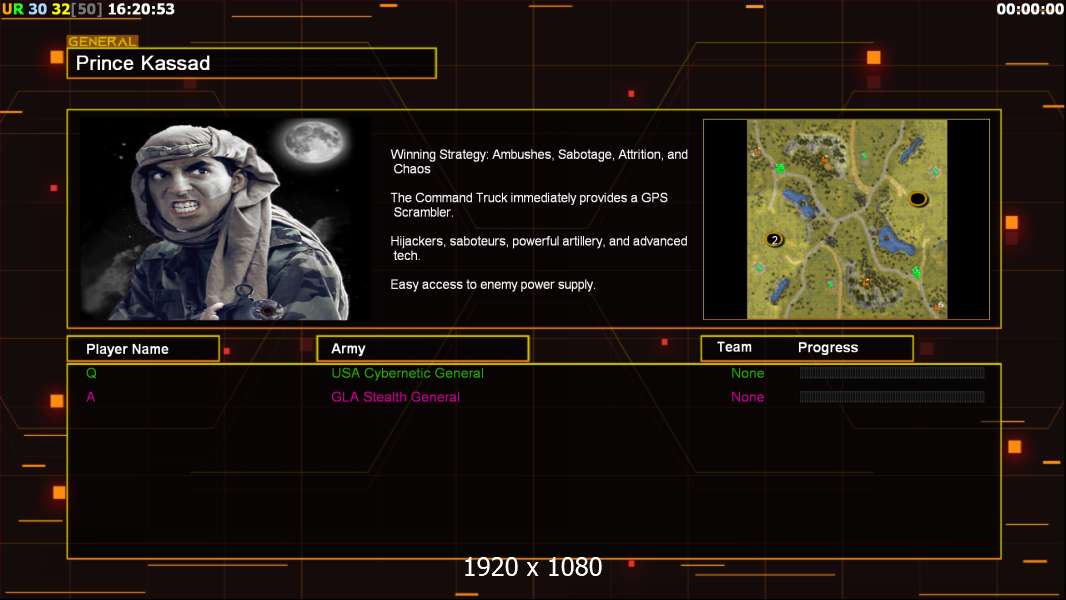Click player A's loading progress bar

pos(892,397)
